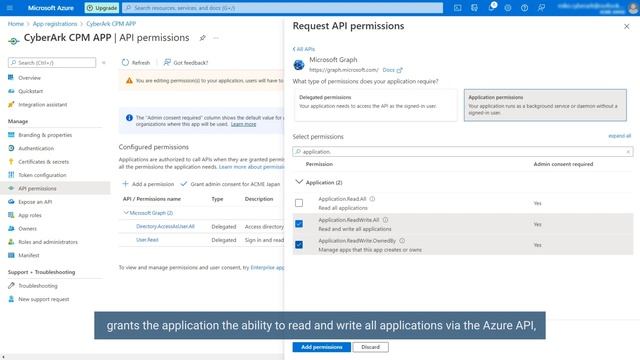The height and width of the screenshot is (360, 640).
Task: Collapse Microsoft Graph (2) permissions group
Action: click(x=126, y=213)
